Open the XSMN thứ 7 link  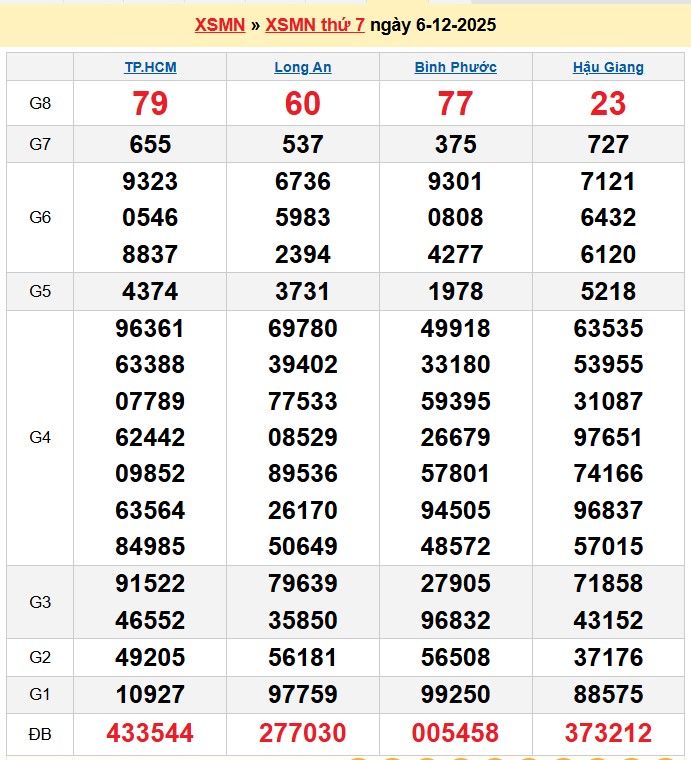tap(314, 25)
